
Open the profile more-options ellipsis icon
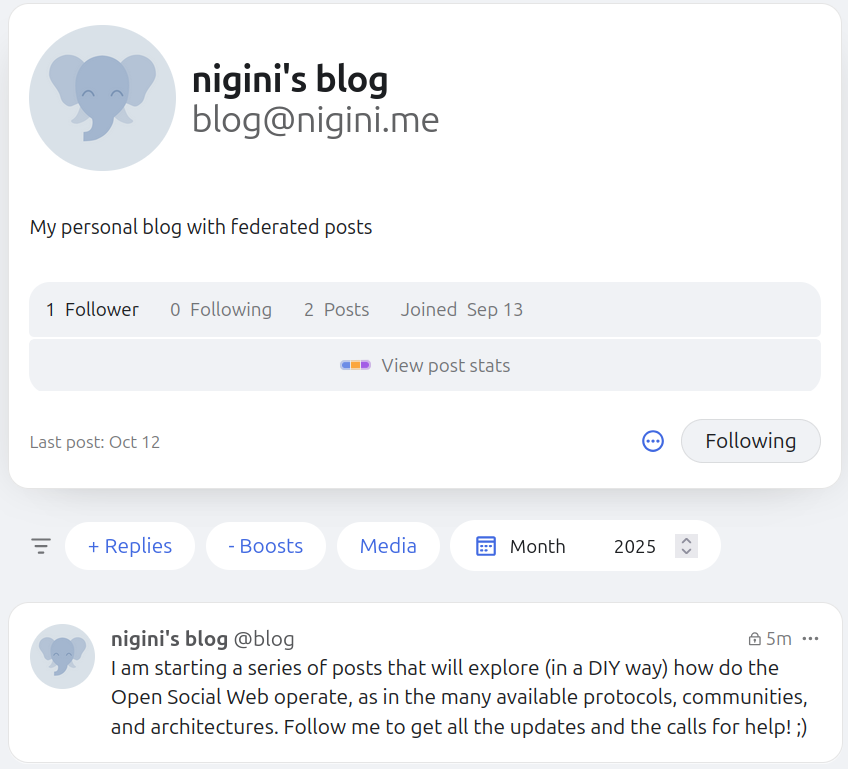[653, 441]
